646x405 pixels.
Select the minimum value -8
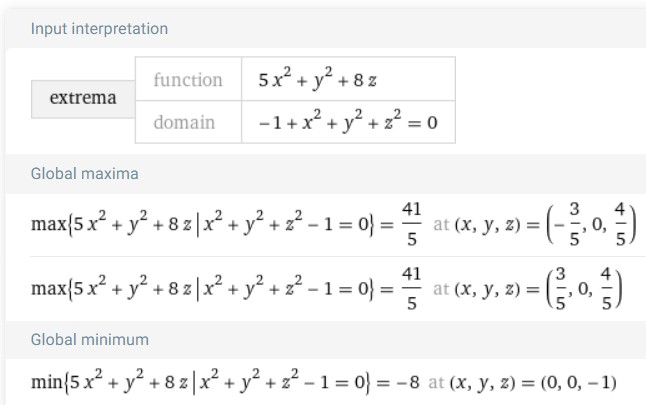point(408,383)
